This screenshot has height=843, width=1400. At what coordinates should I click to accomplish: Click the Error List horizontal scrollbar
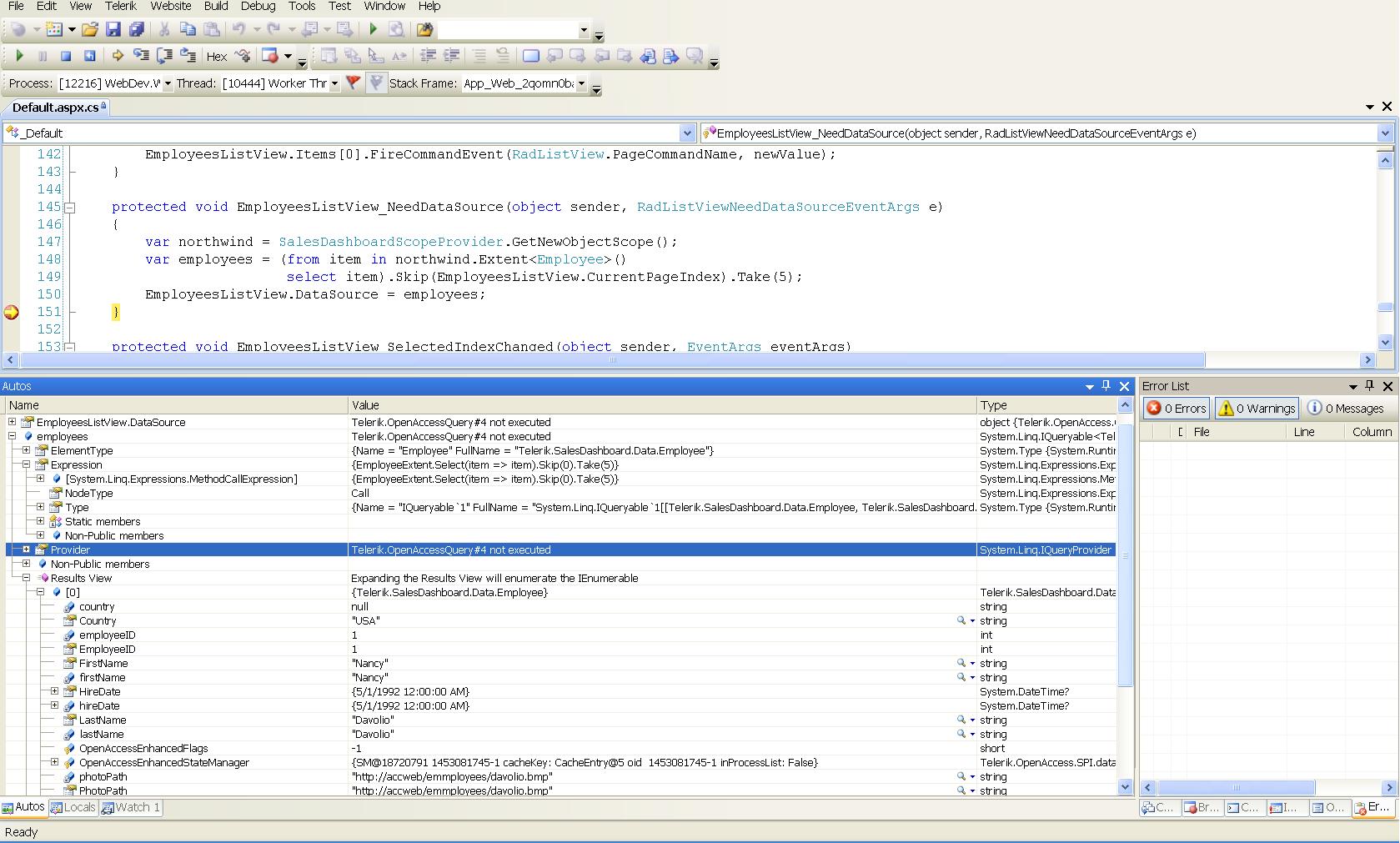pyautogui.click(x=1236, y=787)
